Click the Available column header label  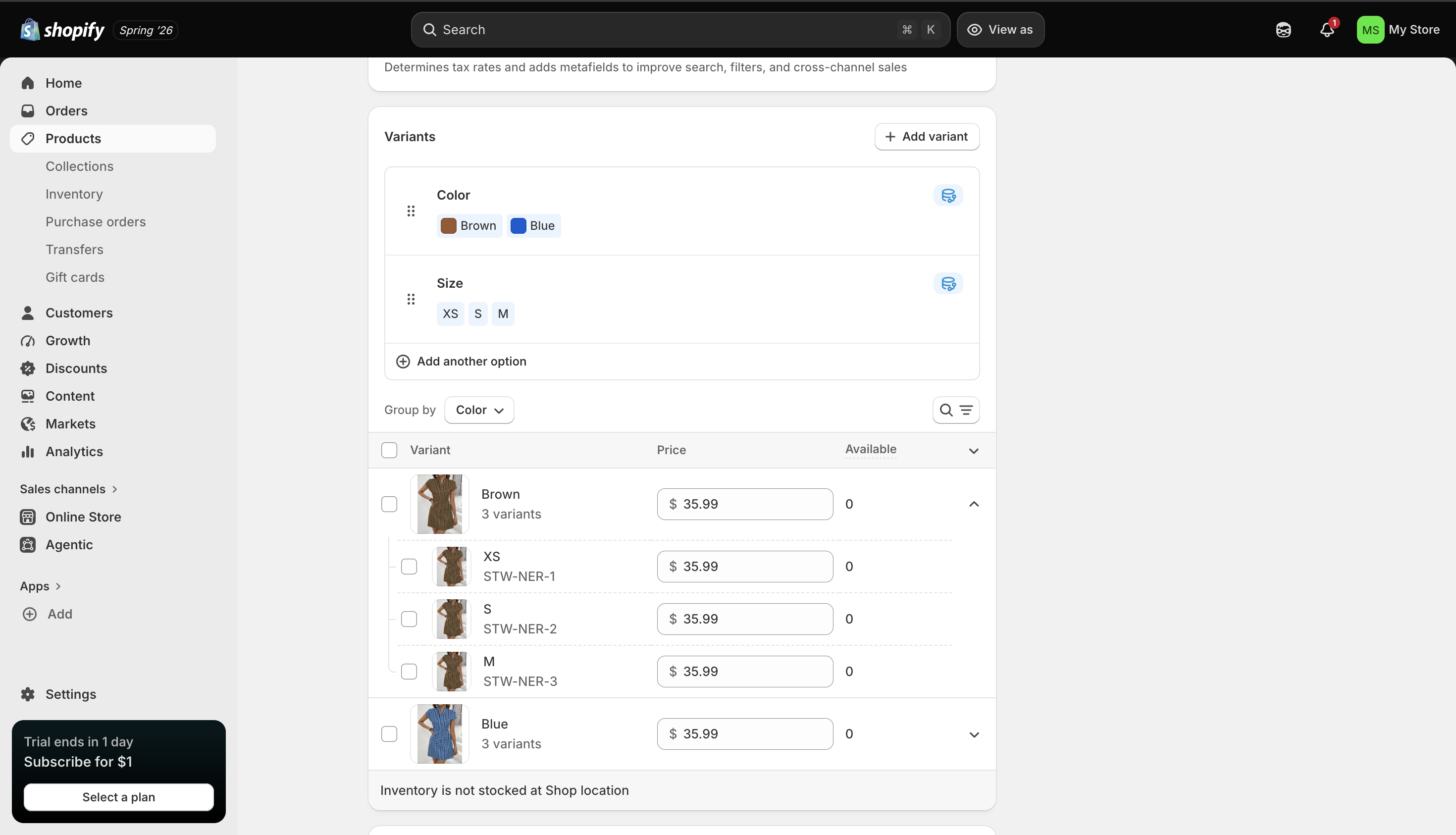point(871,450)
